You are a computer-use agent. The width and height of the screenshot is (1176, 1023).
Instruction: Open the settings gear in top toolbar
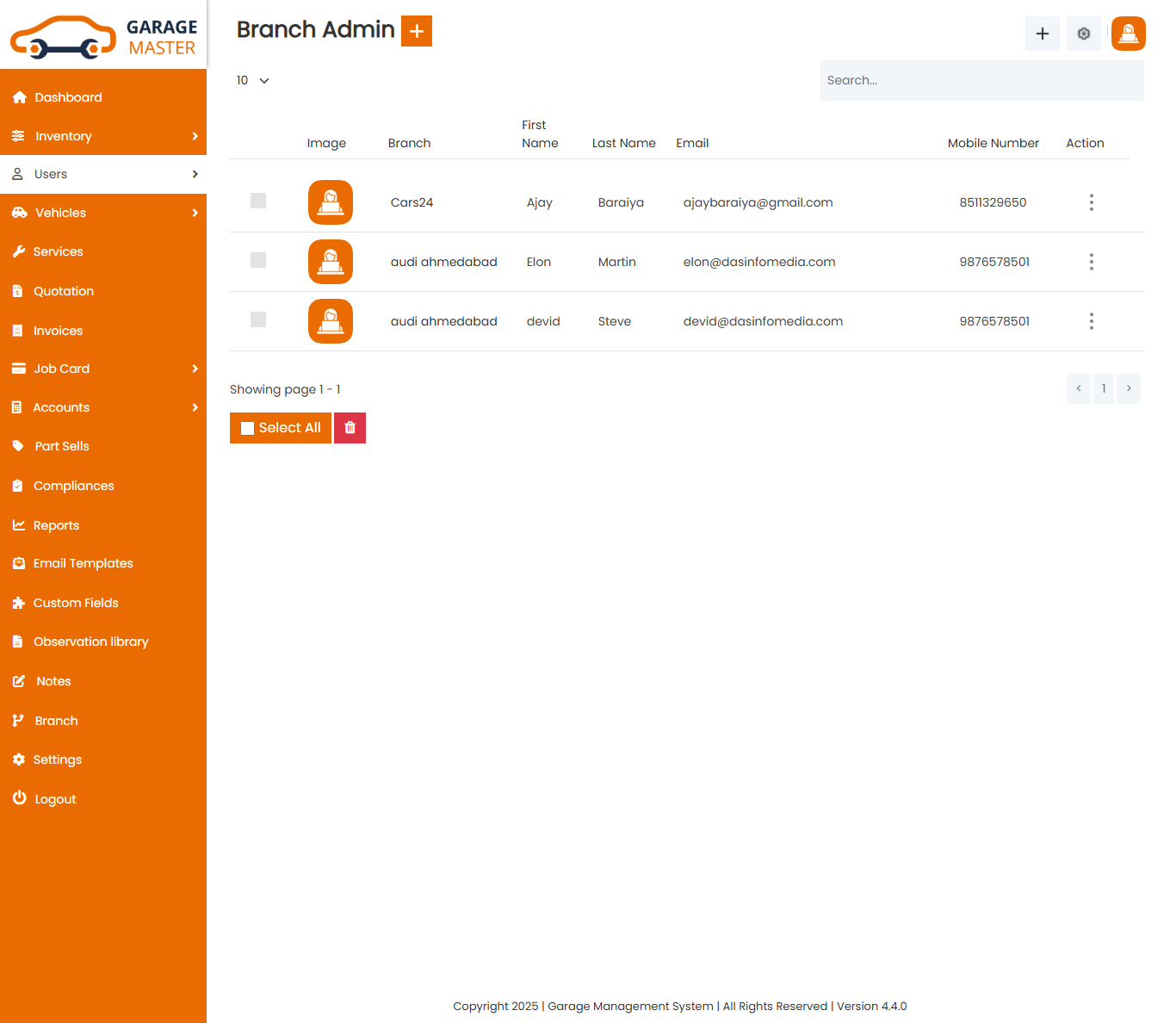tap(1083, 34)
